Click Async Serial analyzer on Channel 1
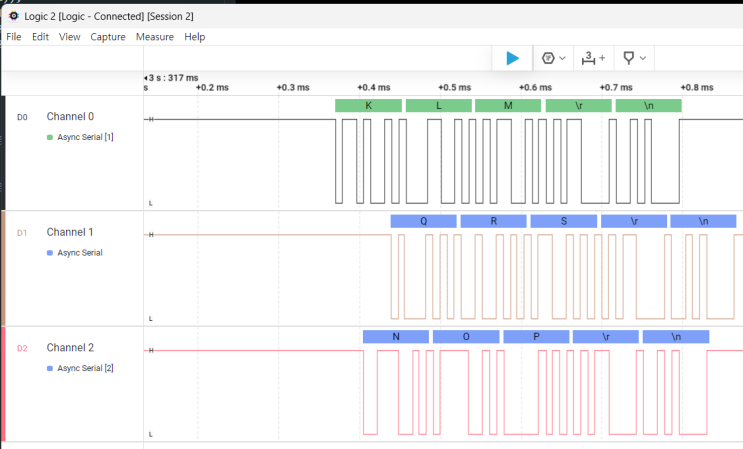The image size is (743, 449). point(80,252)
